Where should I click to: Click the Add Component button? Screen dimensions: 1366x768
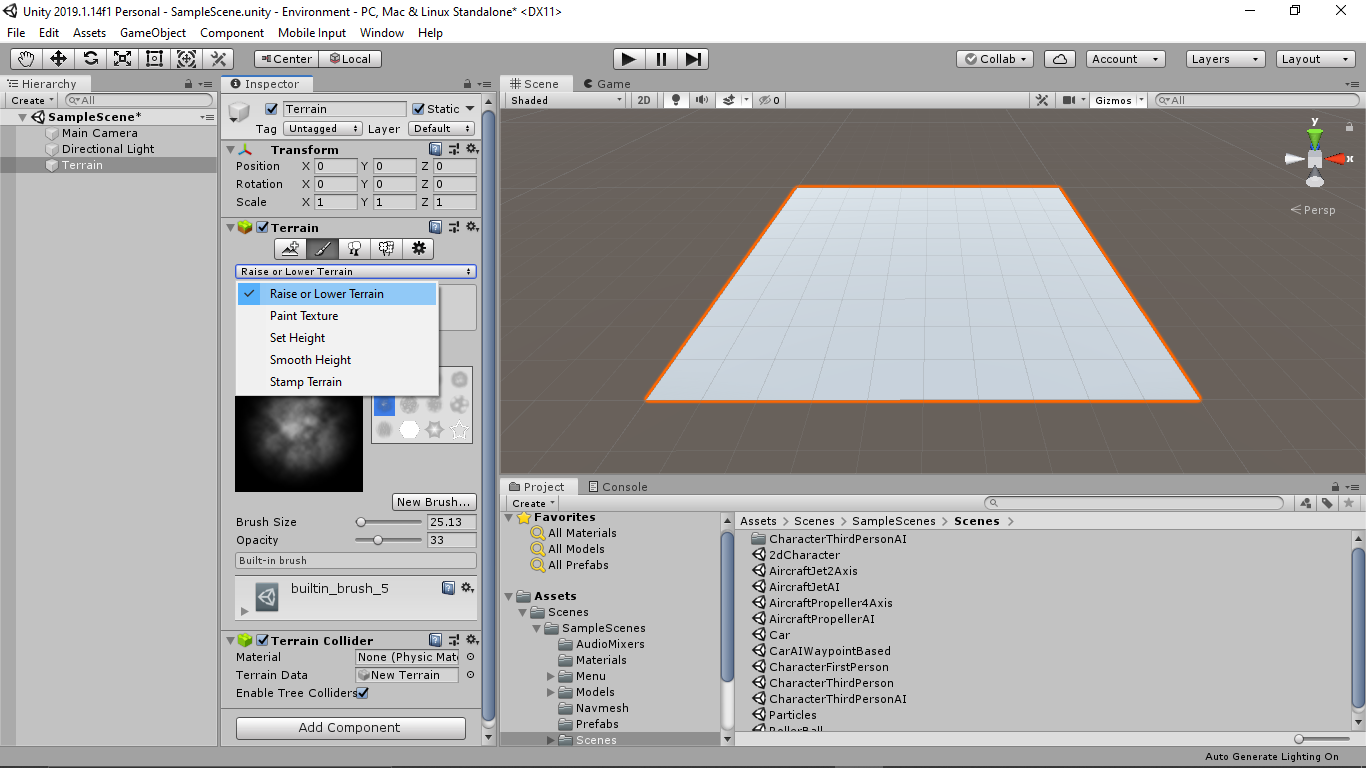click(x=350, y=727)
